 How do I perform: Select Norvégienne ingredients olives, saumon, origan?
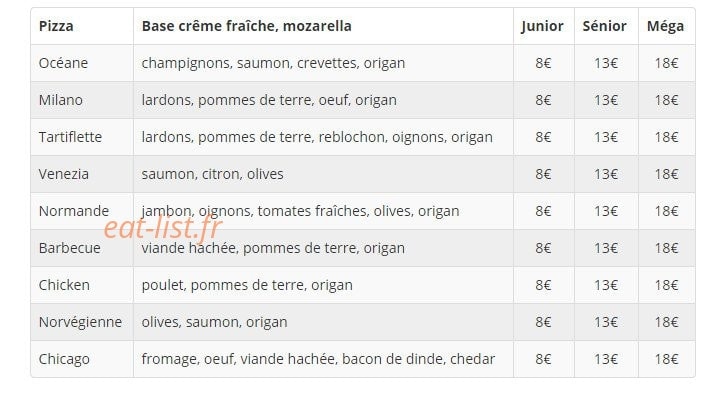[x=214, y=322]
